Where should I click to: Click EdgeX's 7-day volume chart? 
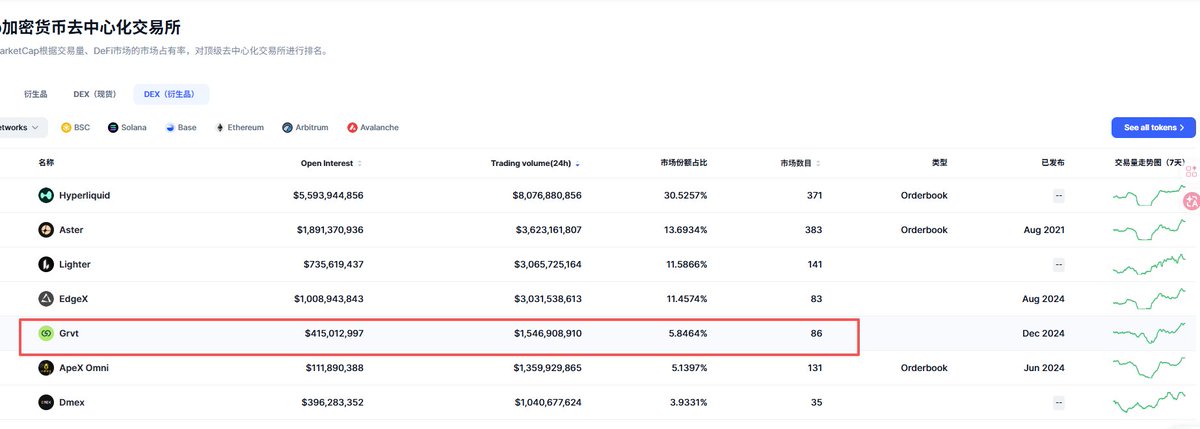point(1149,299)
